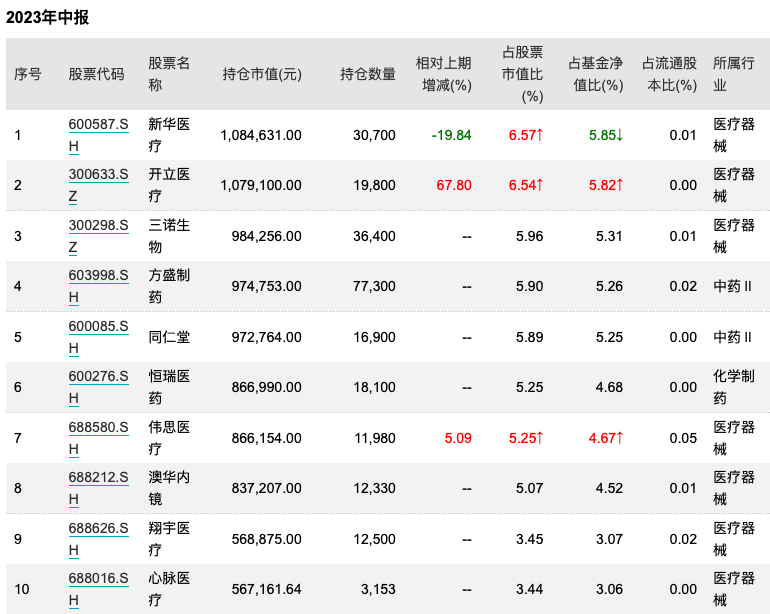Open stock code link 688016.SH
The height and width of the screenshot is (614, 770).
click(98, 589)
